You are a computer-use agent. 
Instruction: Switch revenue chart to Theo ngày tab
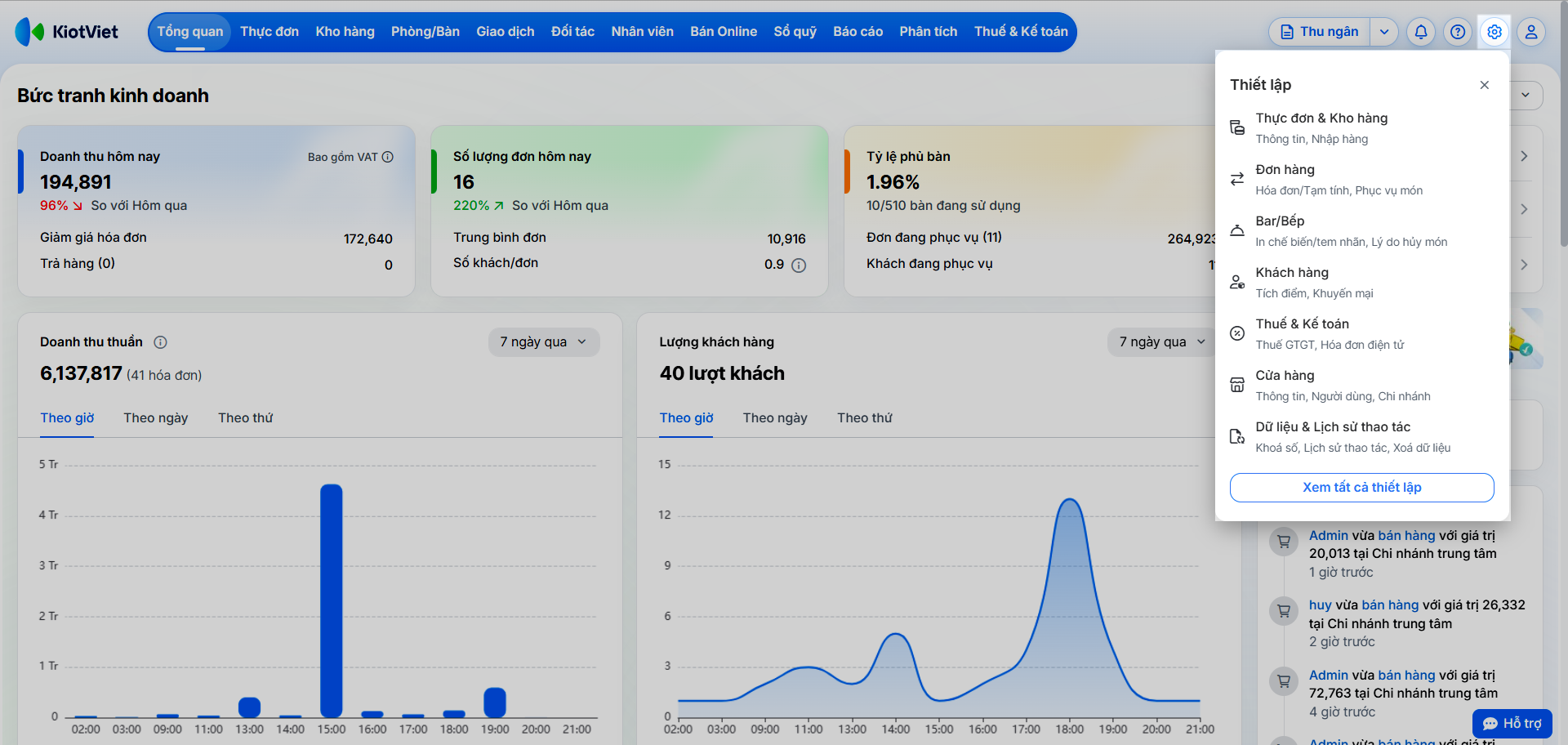156,418
